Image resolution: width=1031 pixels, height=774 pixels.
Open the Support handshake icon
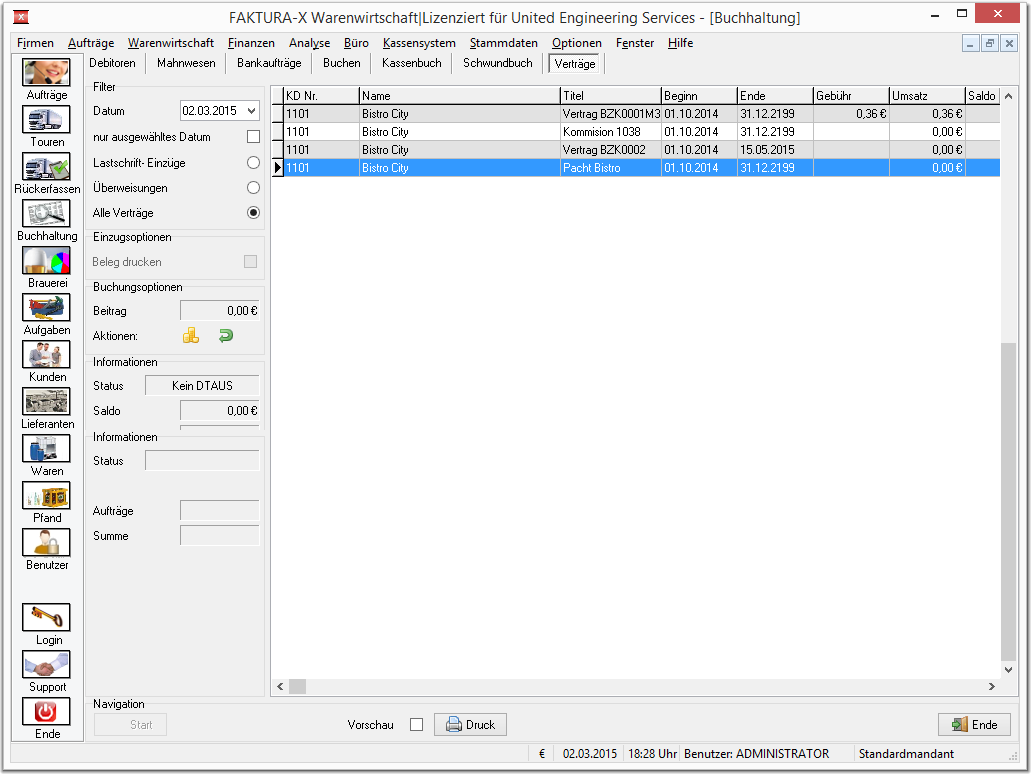click(46, 665)
